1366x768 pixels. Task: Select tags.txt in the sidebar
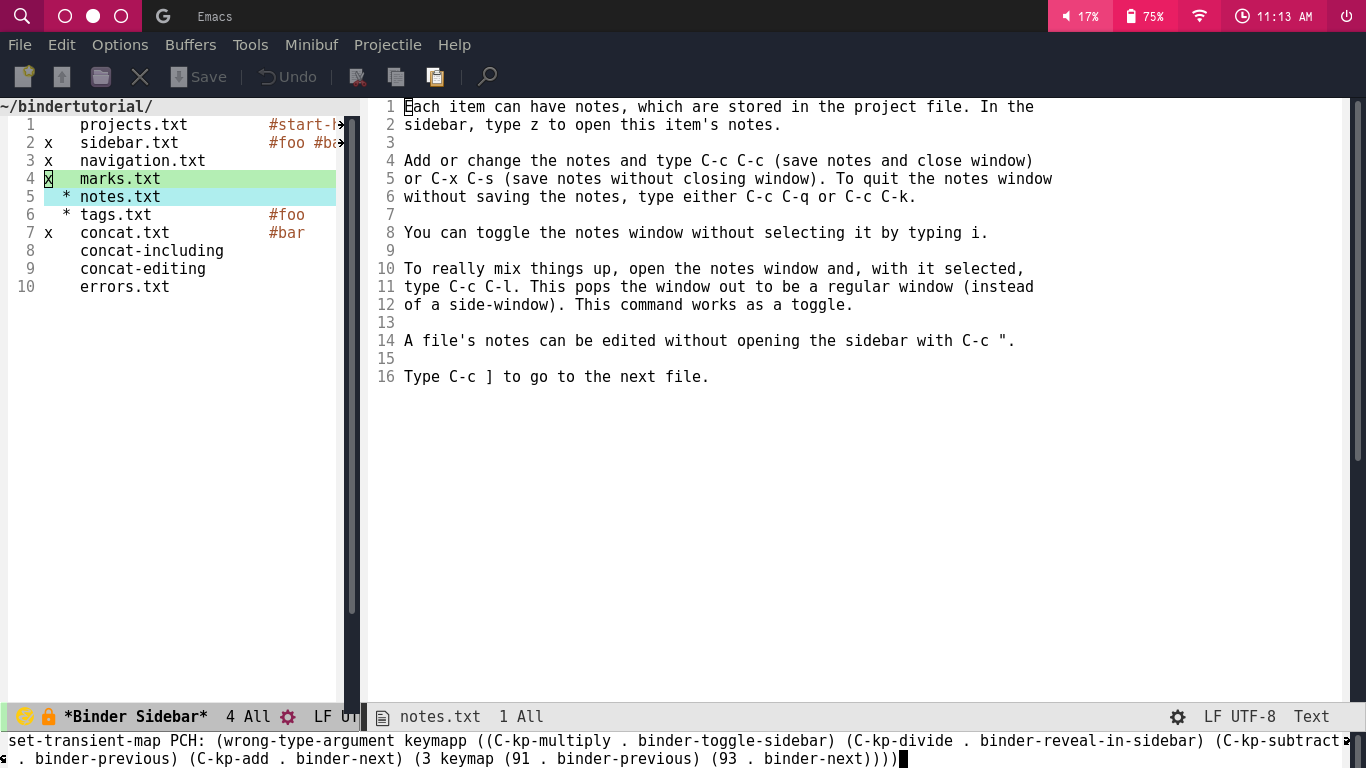(x=116, y=215)
